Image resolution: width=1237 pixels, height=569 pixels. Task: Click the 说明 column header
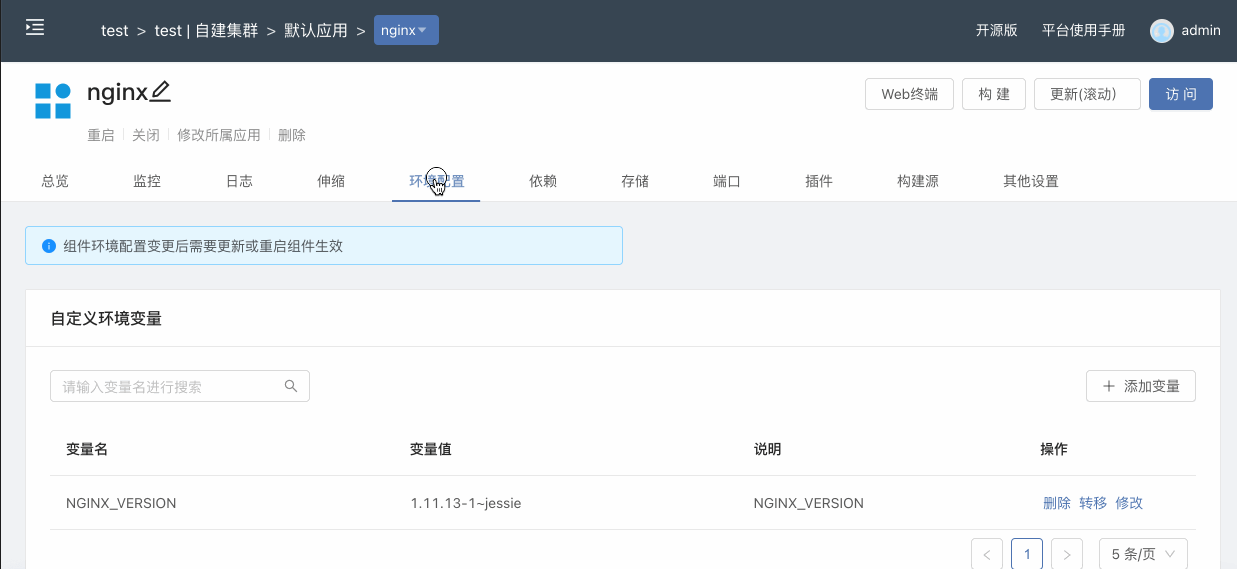coord(768,449)
